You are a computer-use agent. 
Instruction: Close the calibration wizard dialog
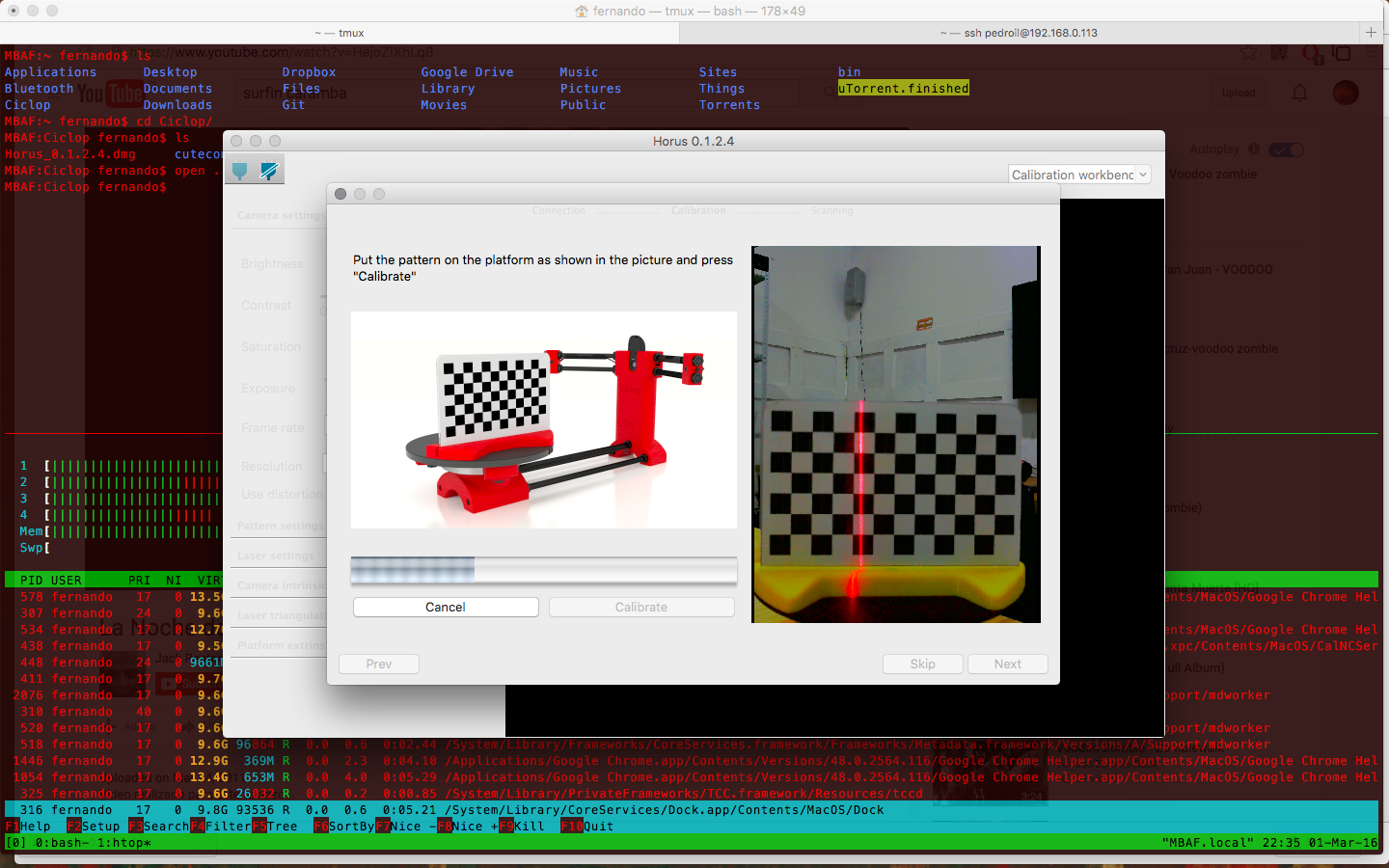pos(340,194)
